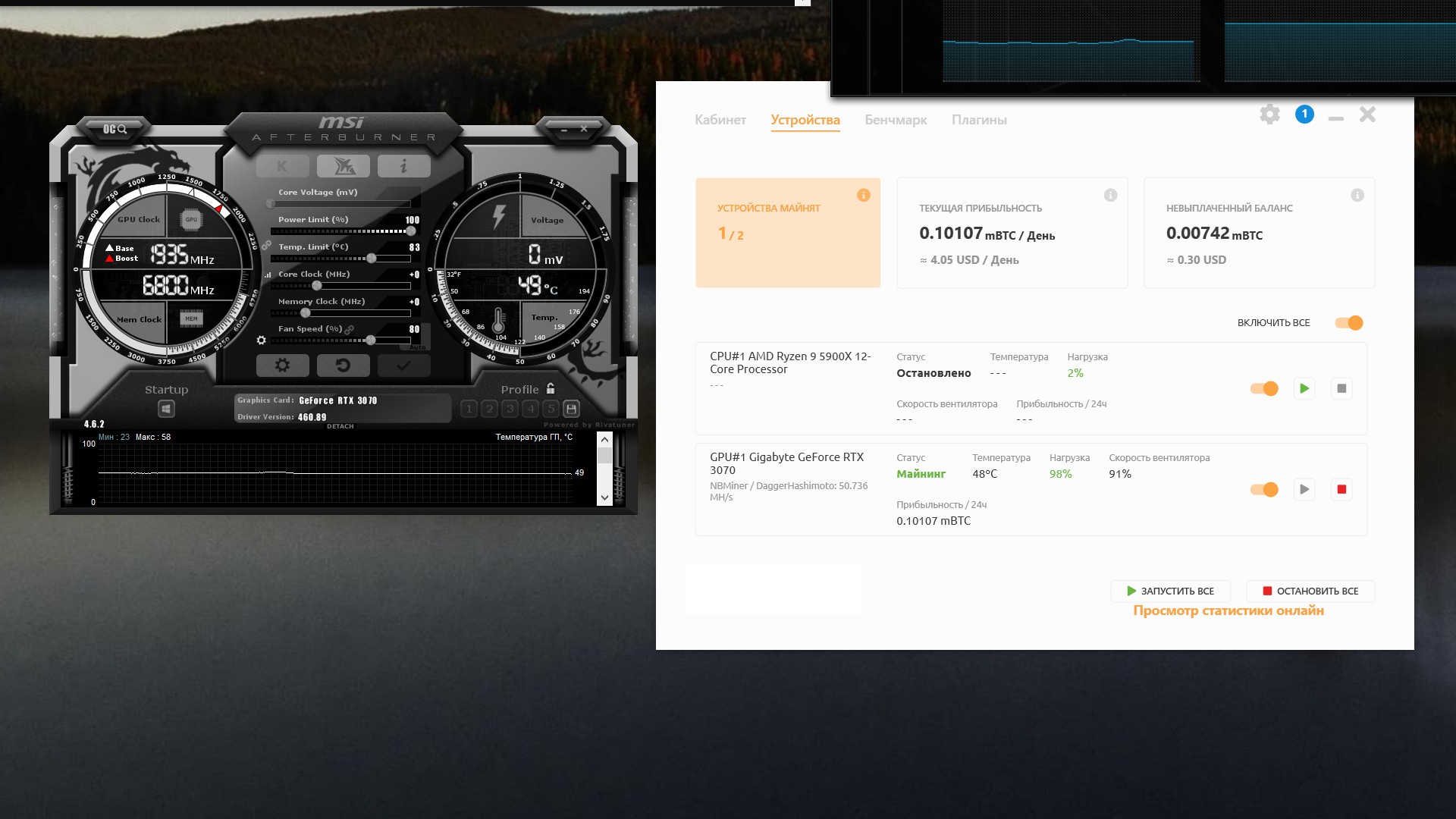Switch to the Кабинет tab

720,120
